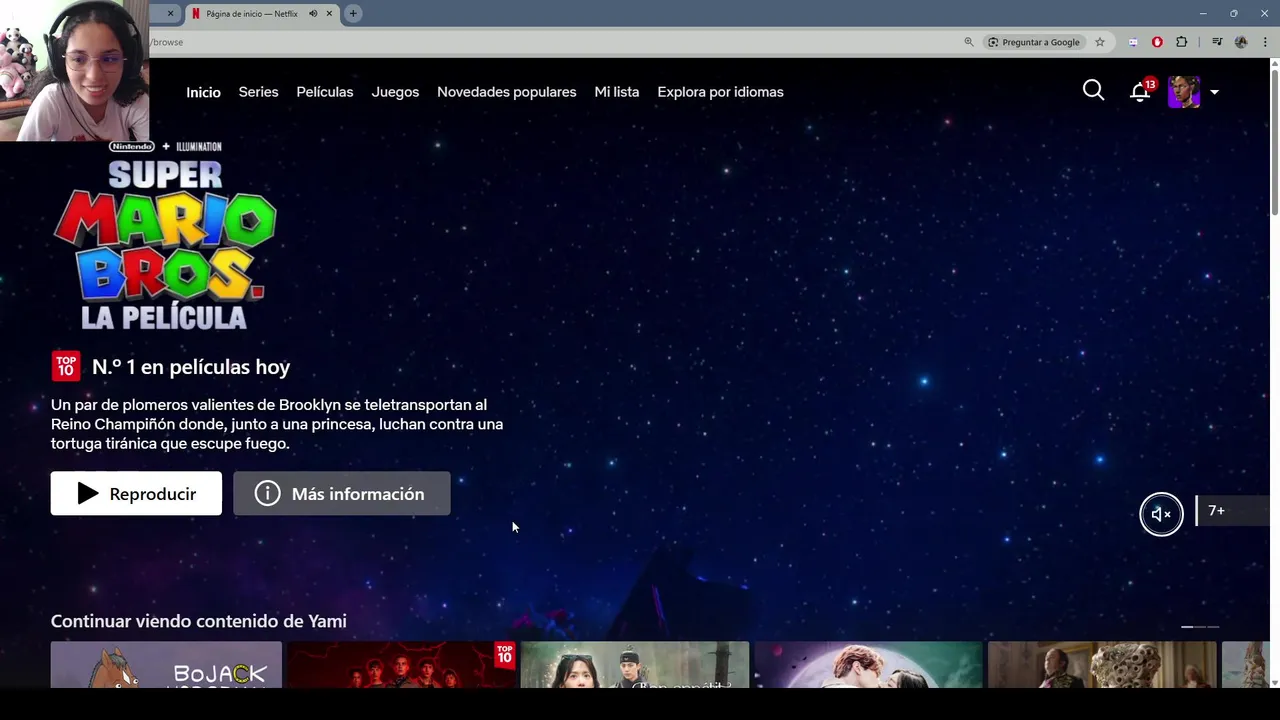Viewport: 1280px width, 720px height.
Task: Click the Google Lens icon in Preguntar a Google
Action: (x=993, y=42)
